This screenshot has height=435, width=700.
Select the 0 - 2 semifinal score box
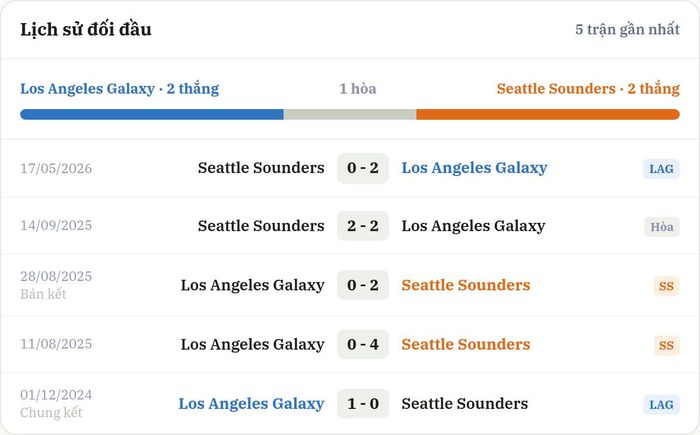(363, 285)
